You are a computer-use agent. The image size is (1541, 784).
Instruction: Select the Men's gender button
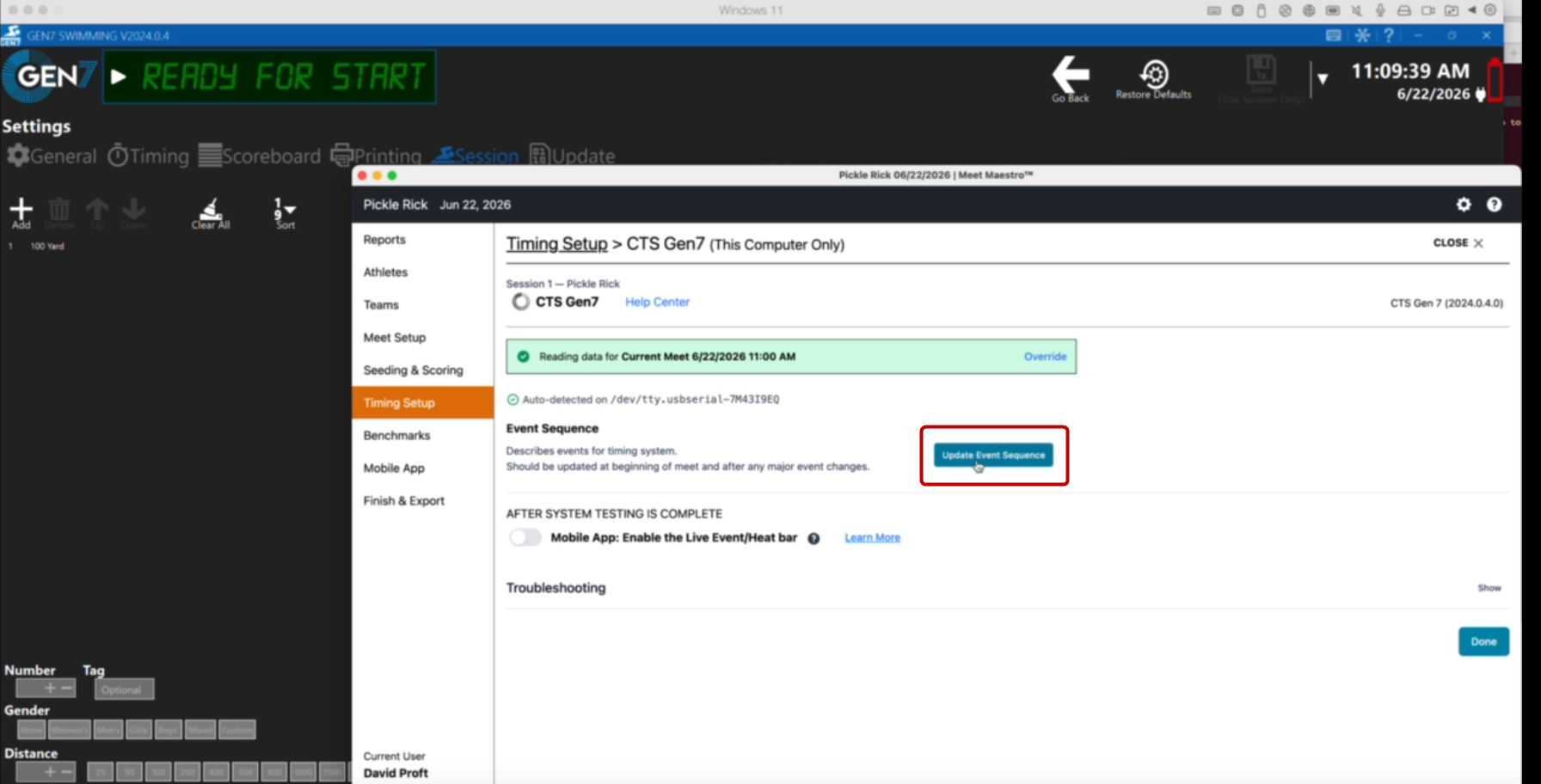pyautogui.click(x=108, y=730)
